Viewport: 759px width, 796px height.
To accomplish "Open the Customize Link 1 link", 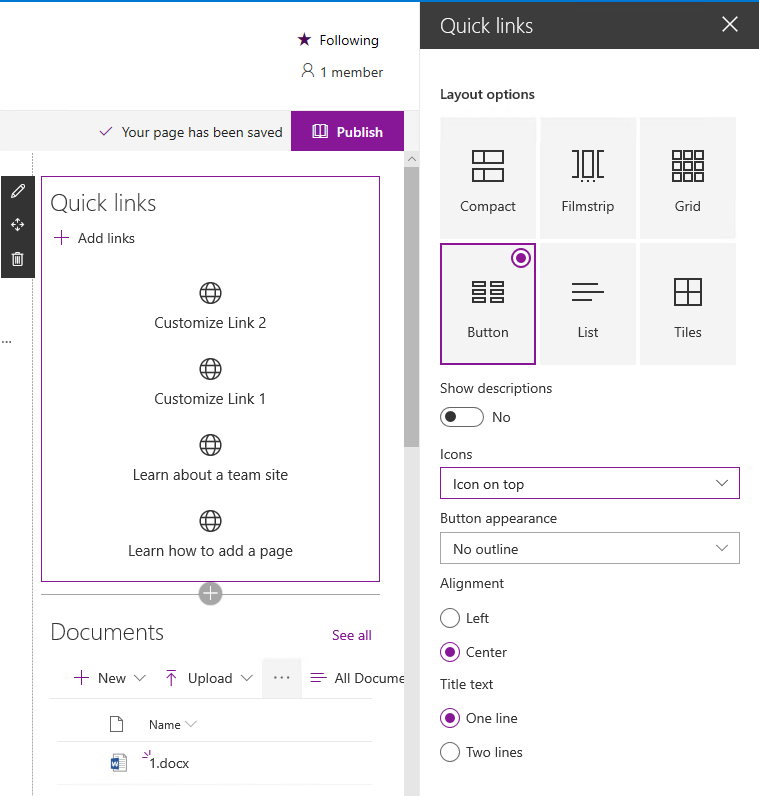I will 210,399.
